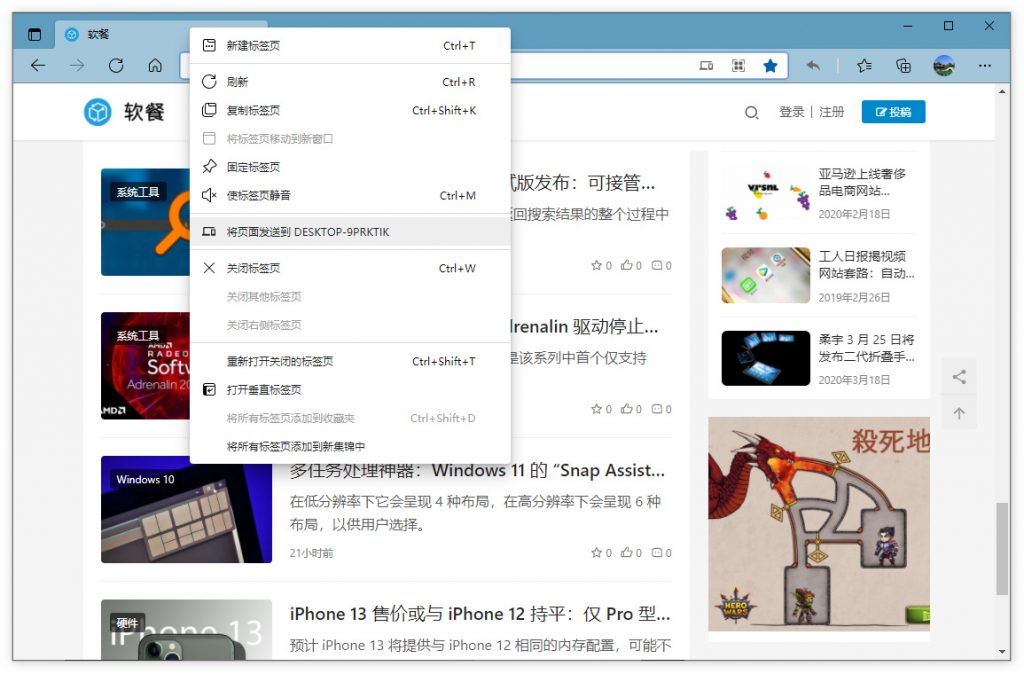The height and width of the screenshot is (674, 1024).
Task: Share the article using the sidebar share icon
Action: (x=959, y=376)
